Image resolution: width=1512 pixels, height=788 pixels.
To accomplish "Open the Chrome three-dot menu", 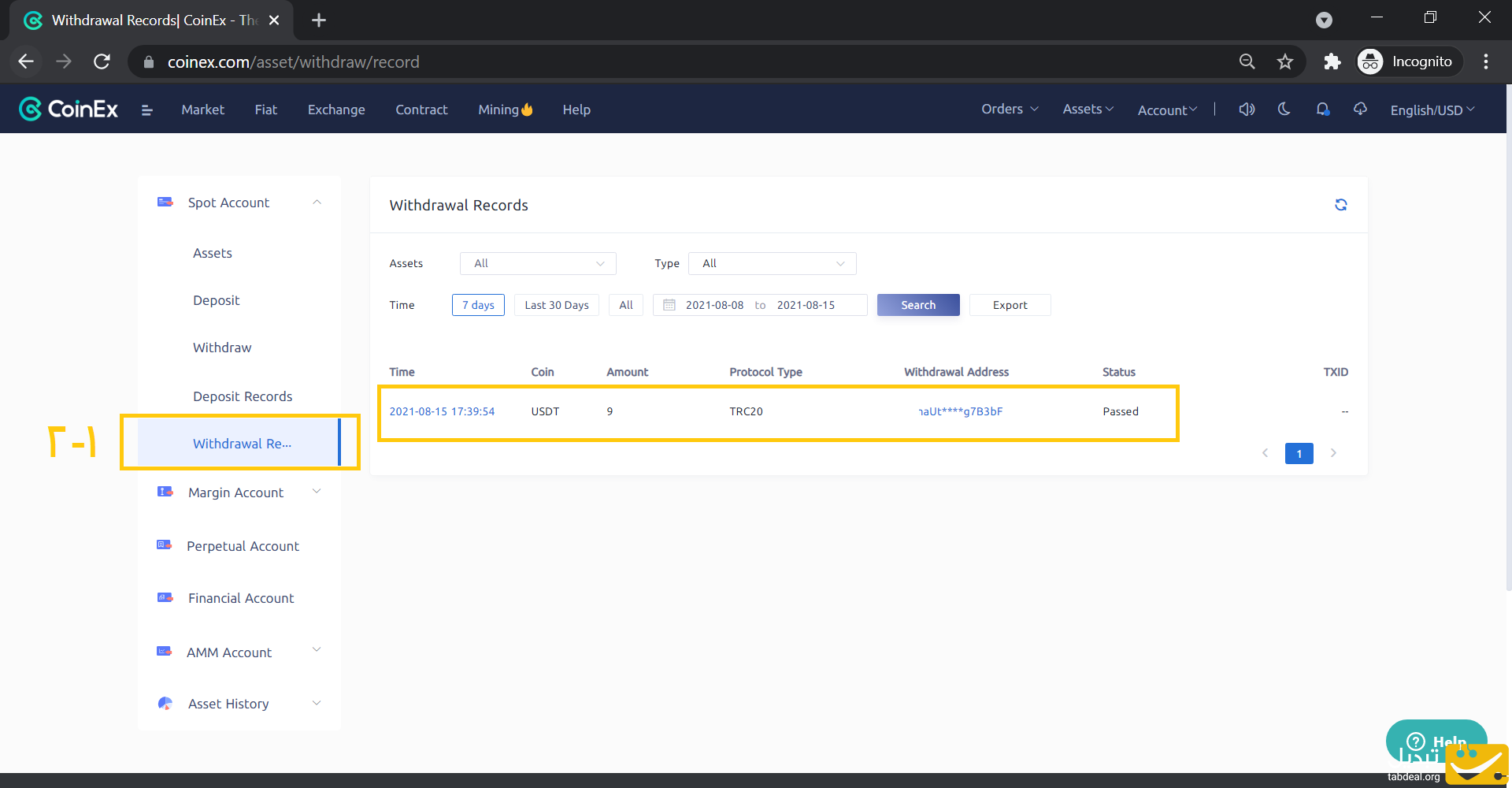I will coord(1486,61).
